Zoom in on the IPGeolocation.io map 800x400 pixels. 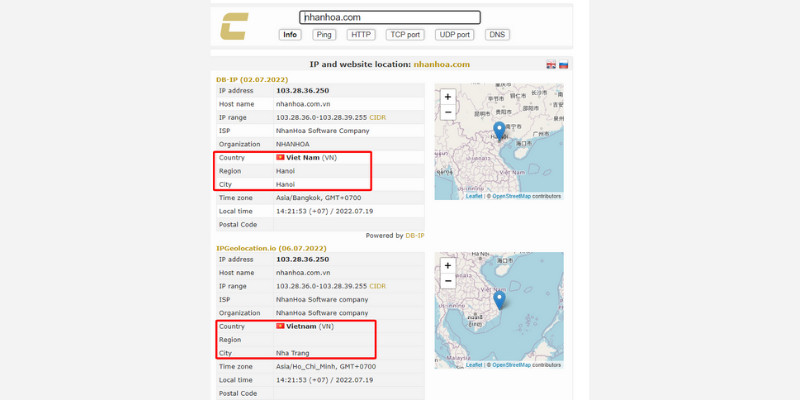click(448, 266)
